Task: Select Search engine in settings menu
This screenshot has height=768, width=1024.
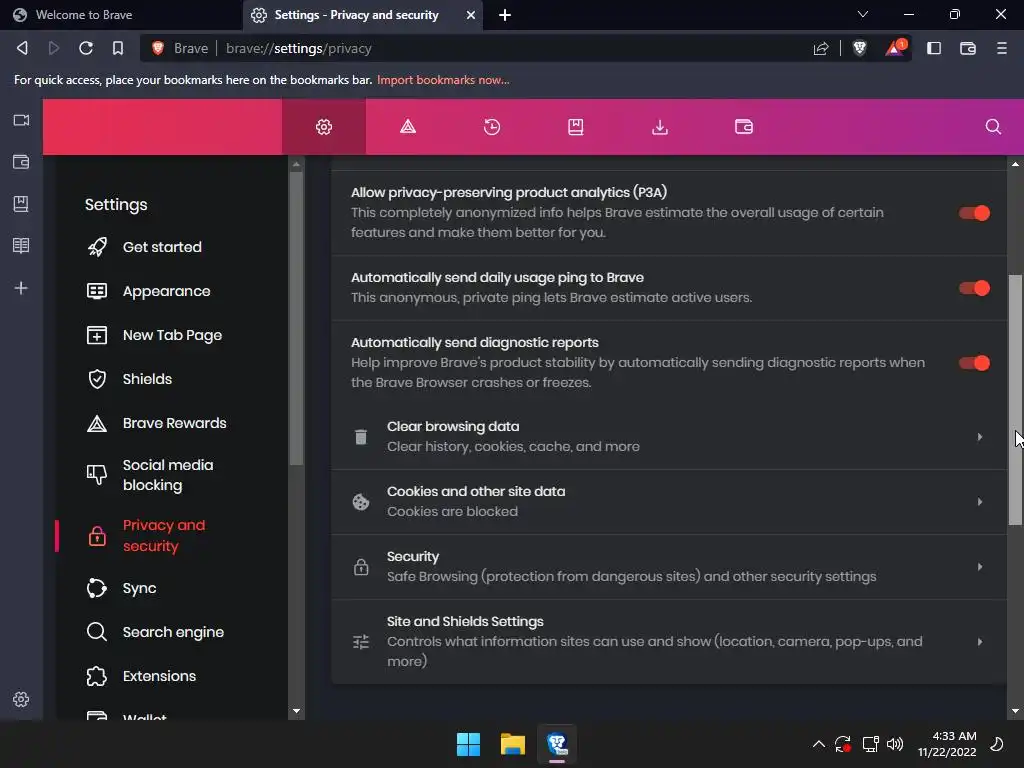Action: (173, 632)
